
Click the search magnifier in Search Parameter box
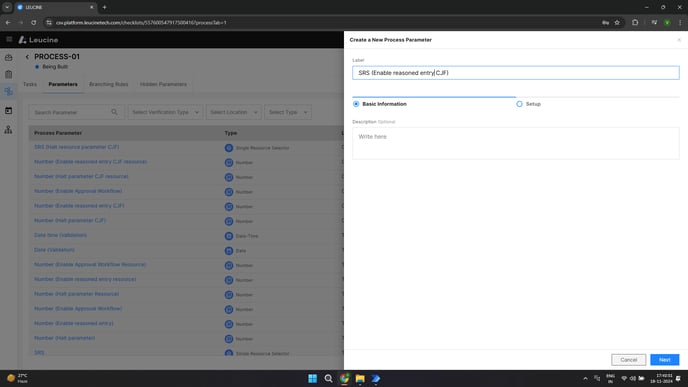coord(114,112)
